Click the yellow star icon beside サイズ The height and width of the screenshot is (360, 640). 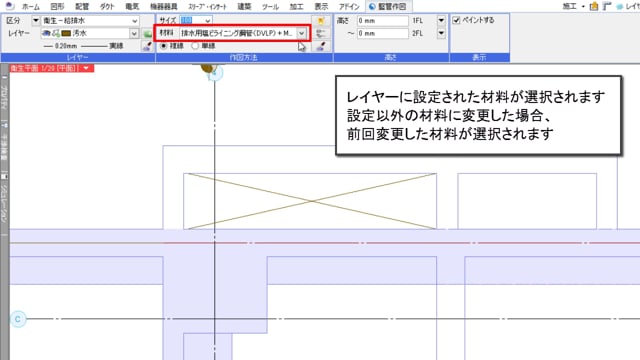coord(321,20)
